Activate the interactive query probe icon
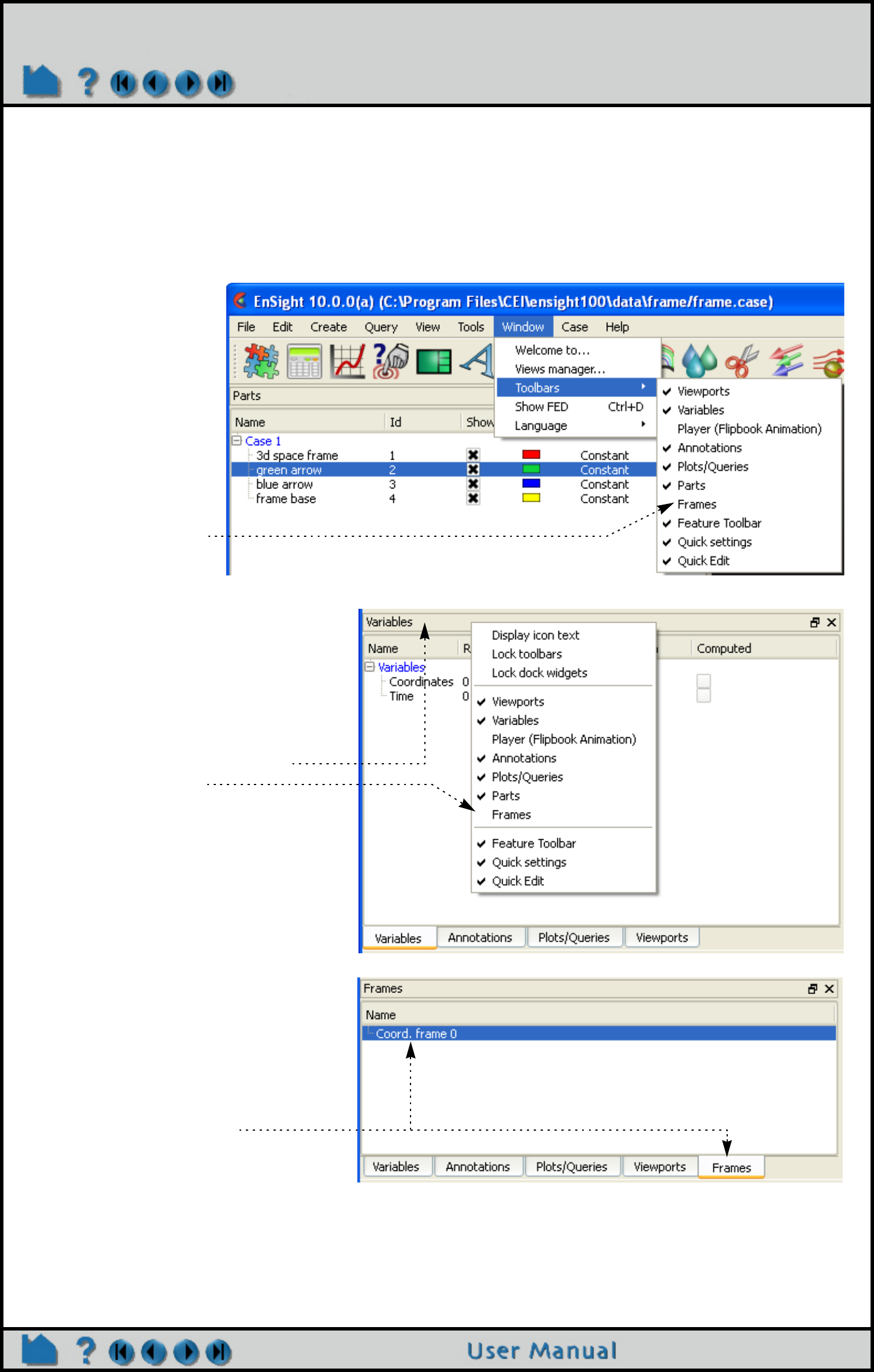 (390, 361)
